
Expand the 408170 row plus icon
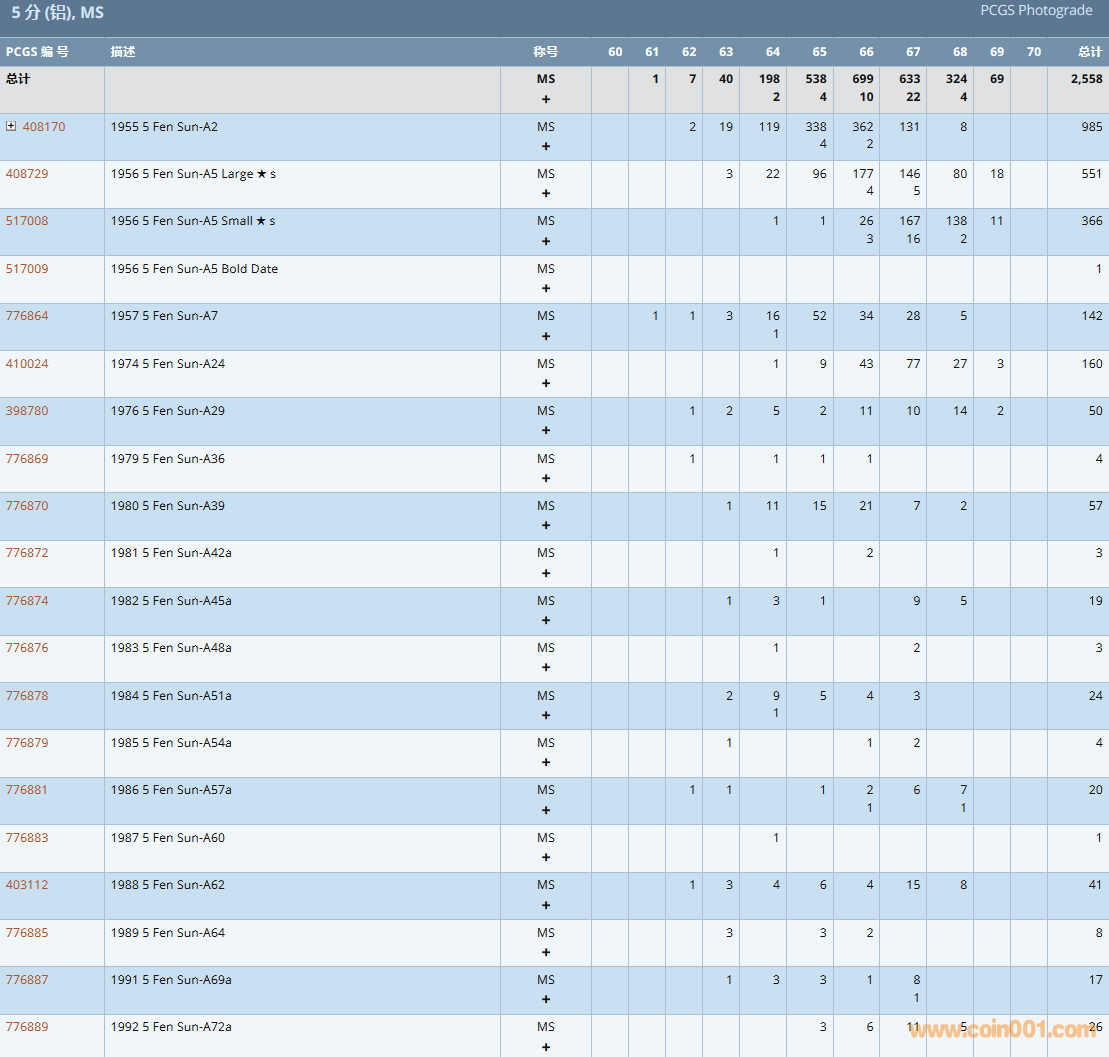point(11,126)
